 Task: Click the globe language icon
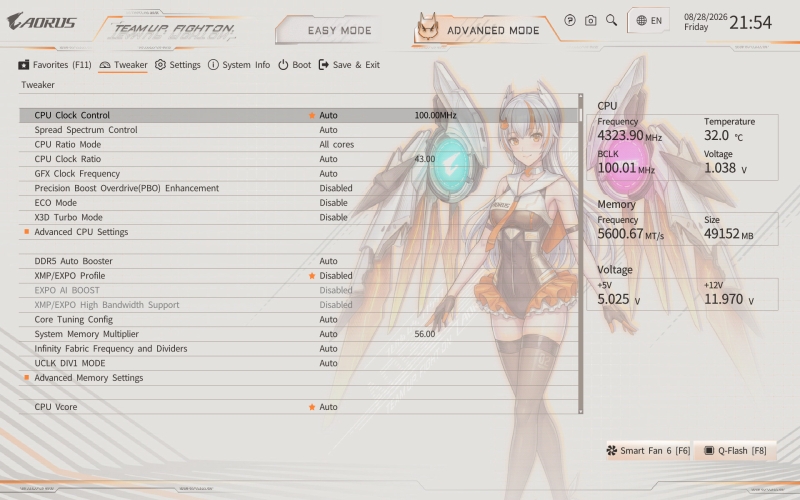(641, 20)
